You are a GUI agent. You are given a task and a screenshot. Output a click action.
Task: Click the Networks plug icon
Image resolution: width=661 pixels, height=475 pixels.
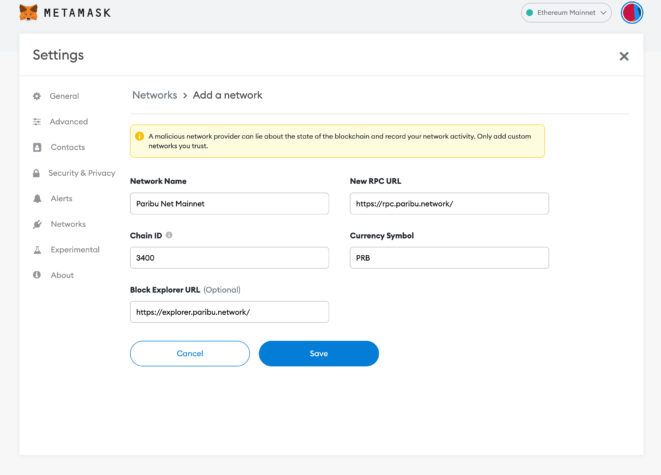pyautogui.click(x=37, y=224)
